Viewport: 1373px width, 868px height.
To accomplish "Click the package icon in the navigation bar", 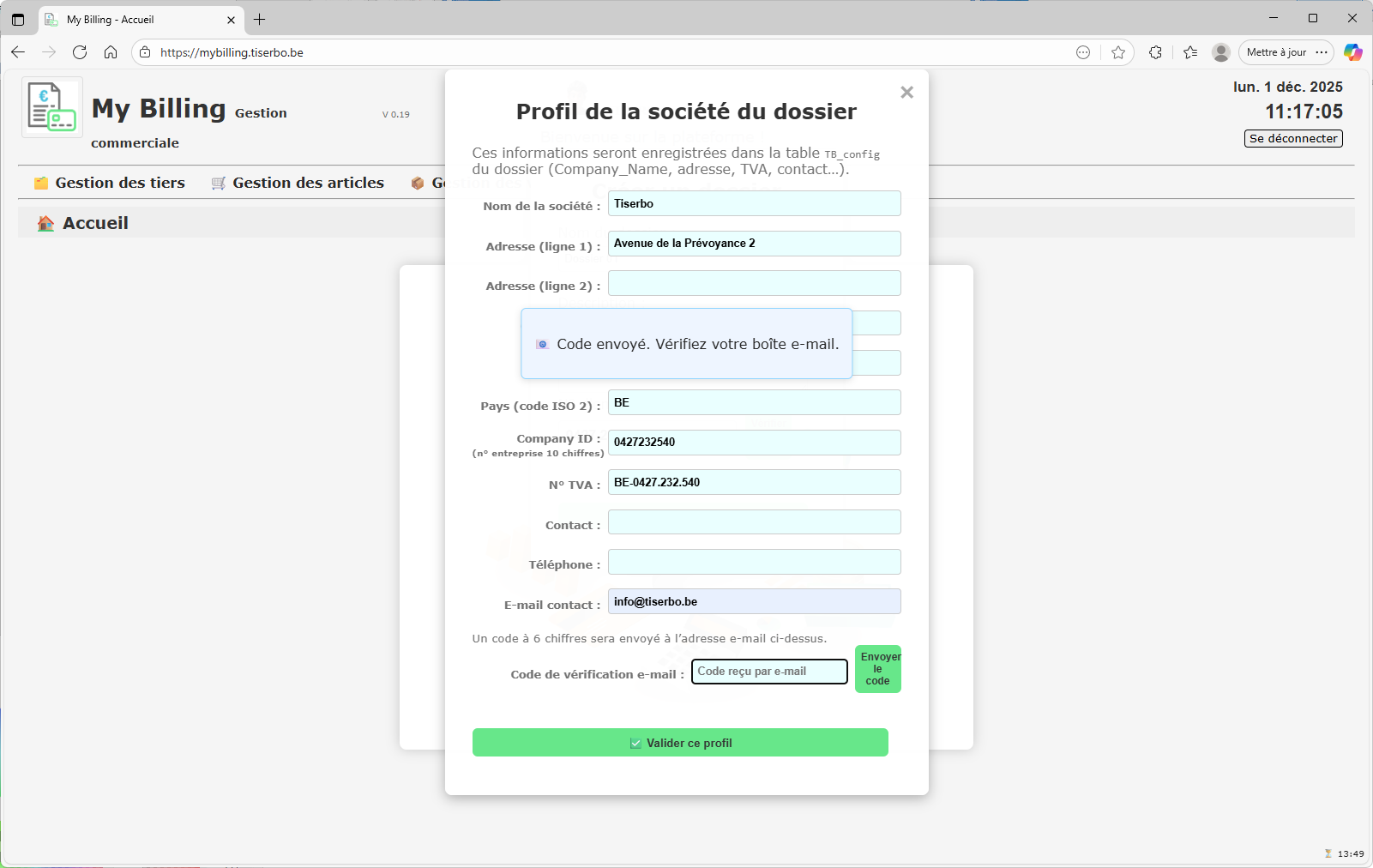I will click(x=419, y=182).
